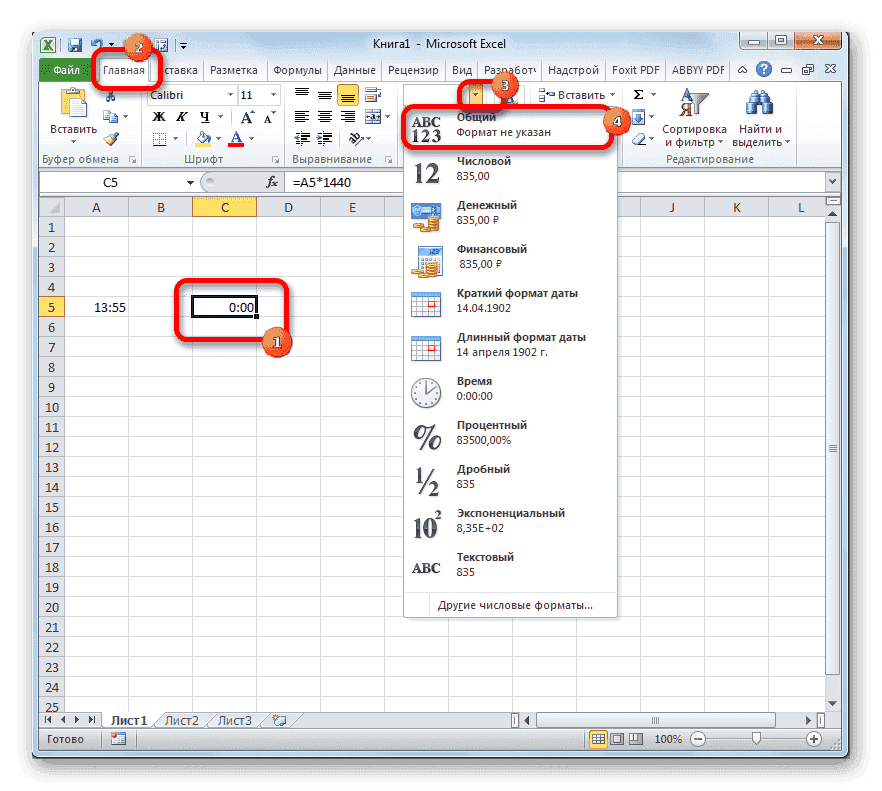Toggle italic formatting
This screenshot has width=882, height=791.
point(182,116)
